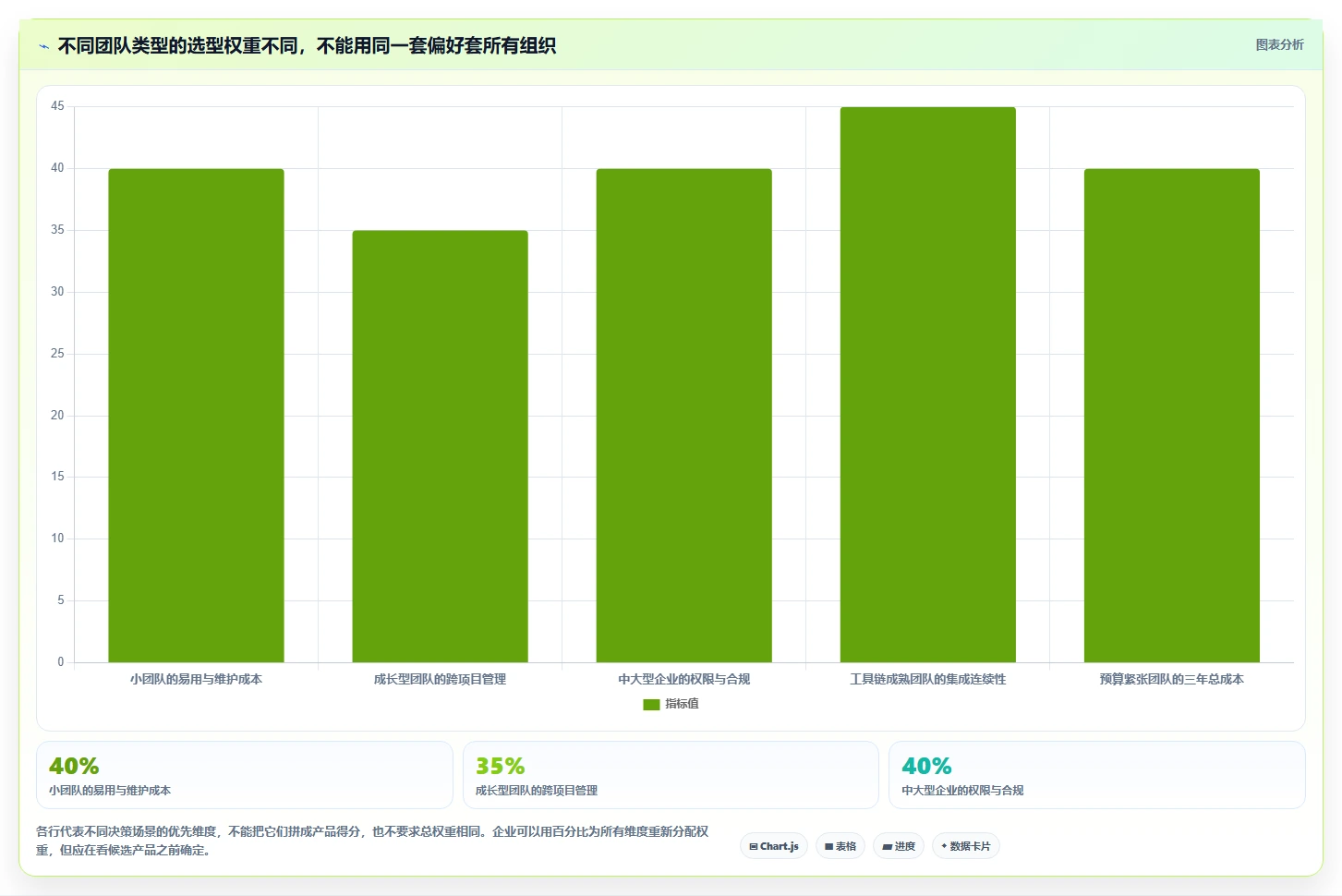
Task: Click axis label 小团队的易用与维护成本 under chart
Action: coord(196,679)
